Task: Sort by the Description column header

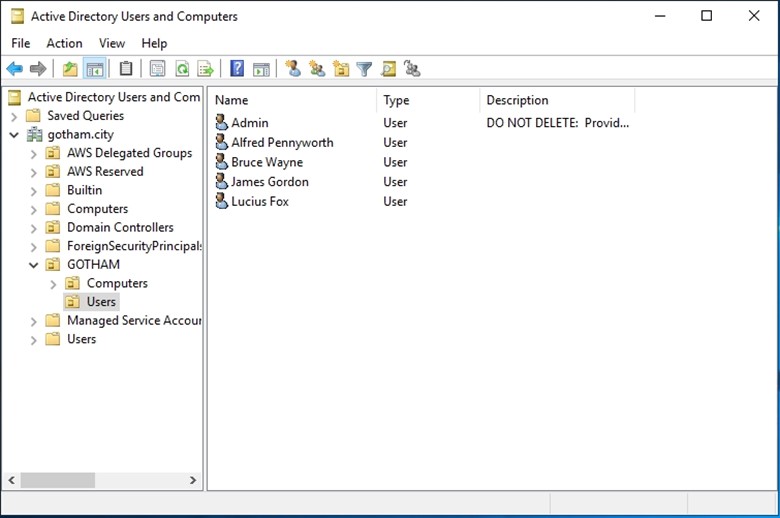Action: pos(558,100)
